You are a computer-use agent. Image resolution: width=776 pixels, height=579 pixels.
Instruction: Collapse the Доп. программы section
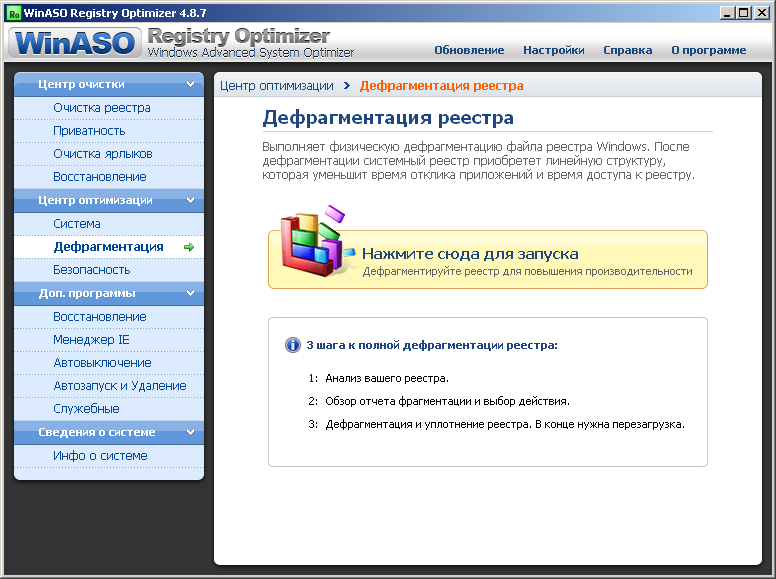190,293
